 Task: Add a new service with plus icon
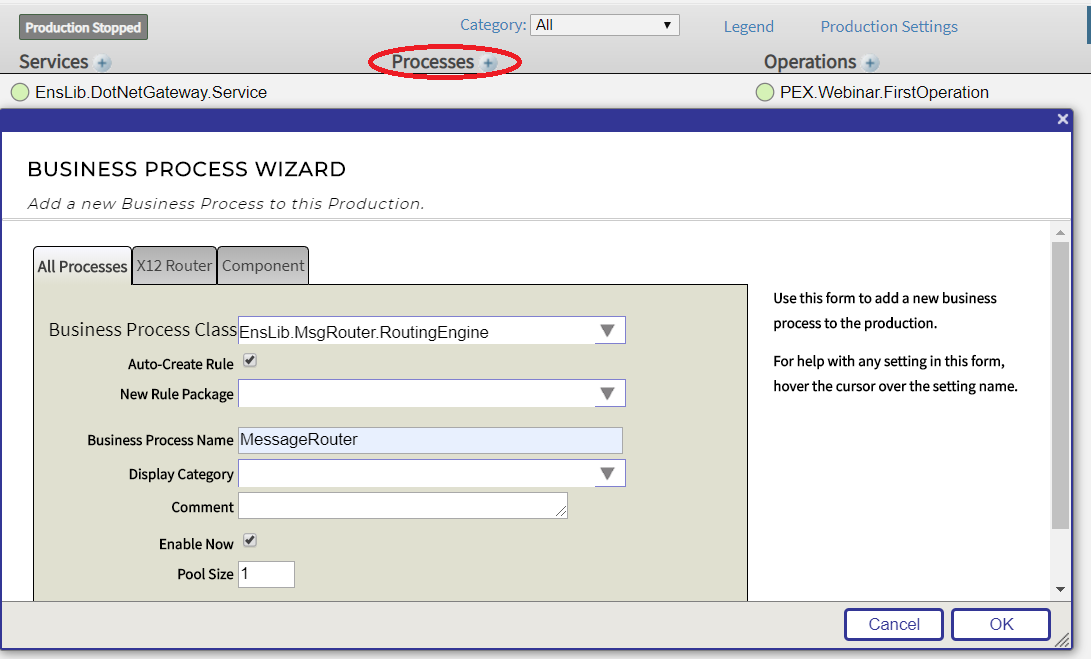coord(103,63)
